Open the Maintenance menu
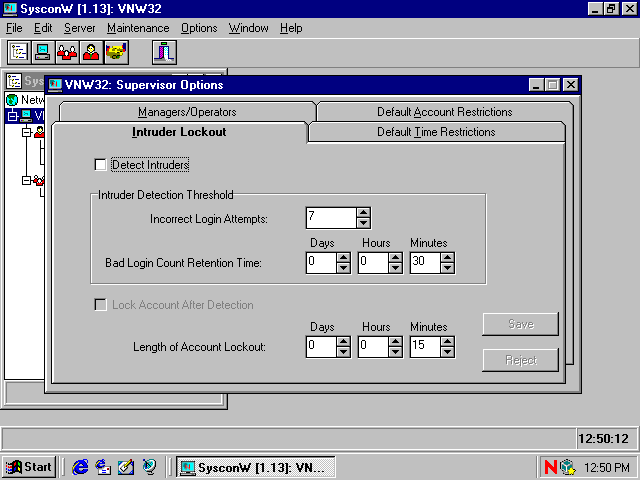 click(x=138, y=28)
